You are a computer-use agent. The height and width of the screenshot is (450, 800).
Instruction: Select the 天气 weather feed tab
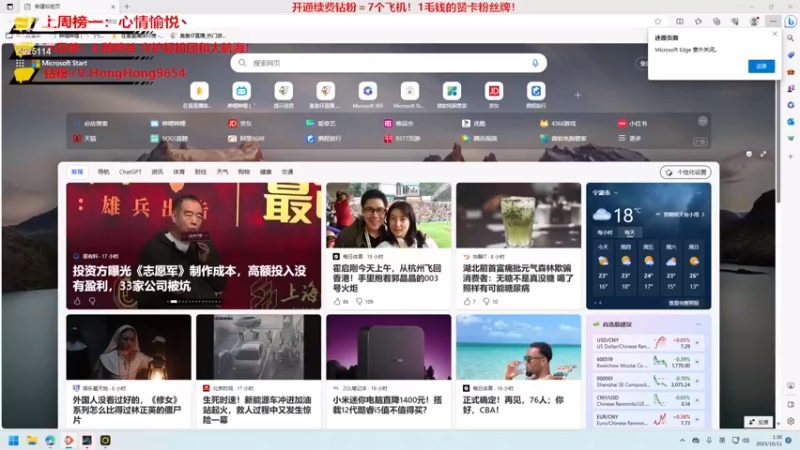[222, 172]
